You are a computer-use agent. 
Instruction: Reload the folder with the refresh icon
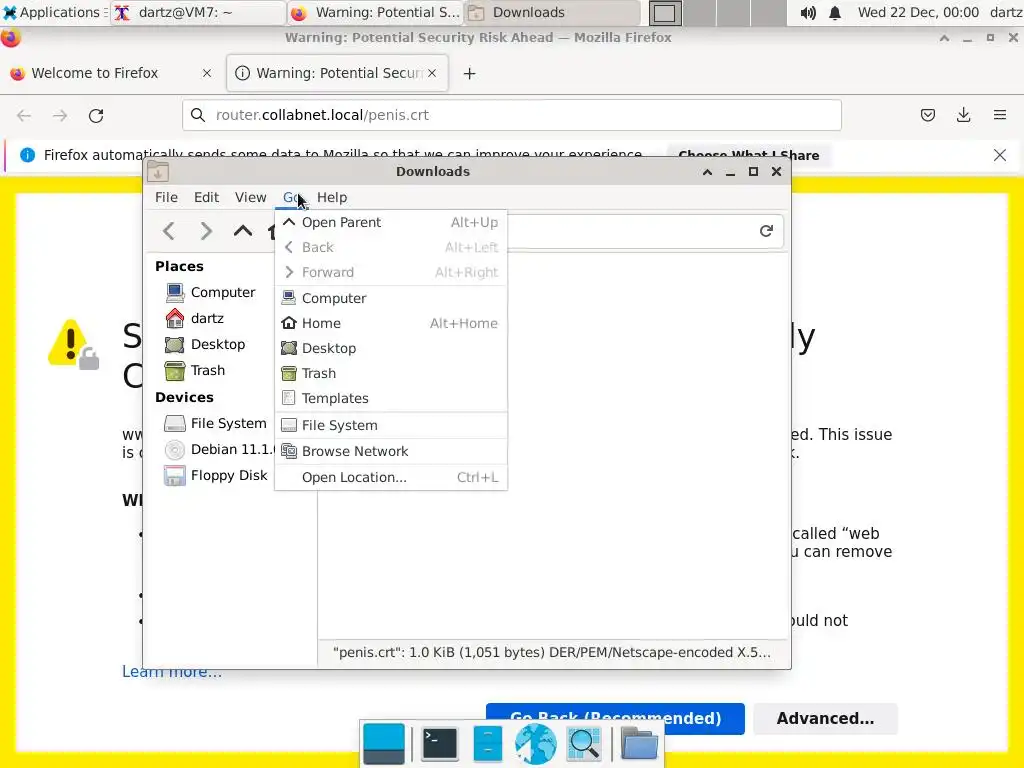766,231
